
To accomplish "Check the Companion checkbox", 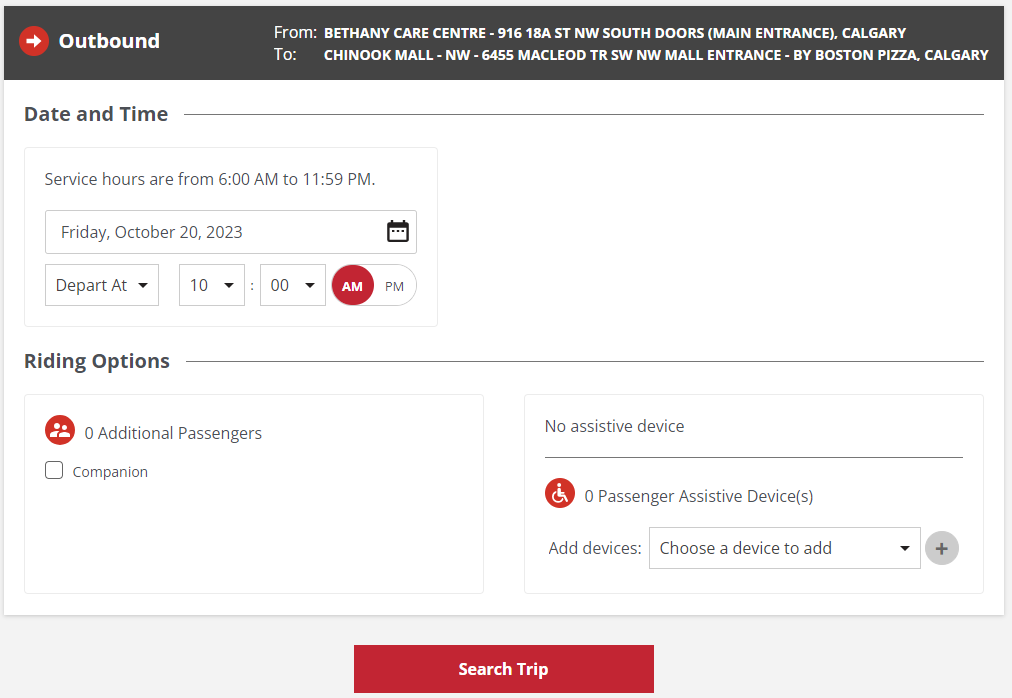I will pyautogui.click(x=54, y=471).
